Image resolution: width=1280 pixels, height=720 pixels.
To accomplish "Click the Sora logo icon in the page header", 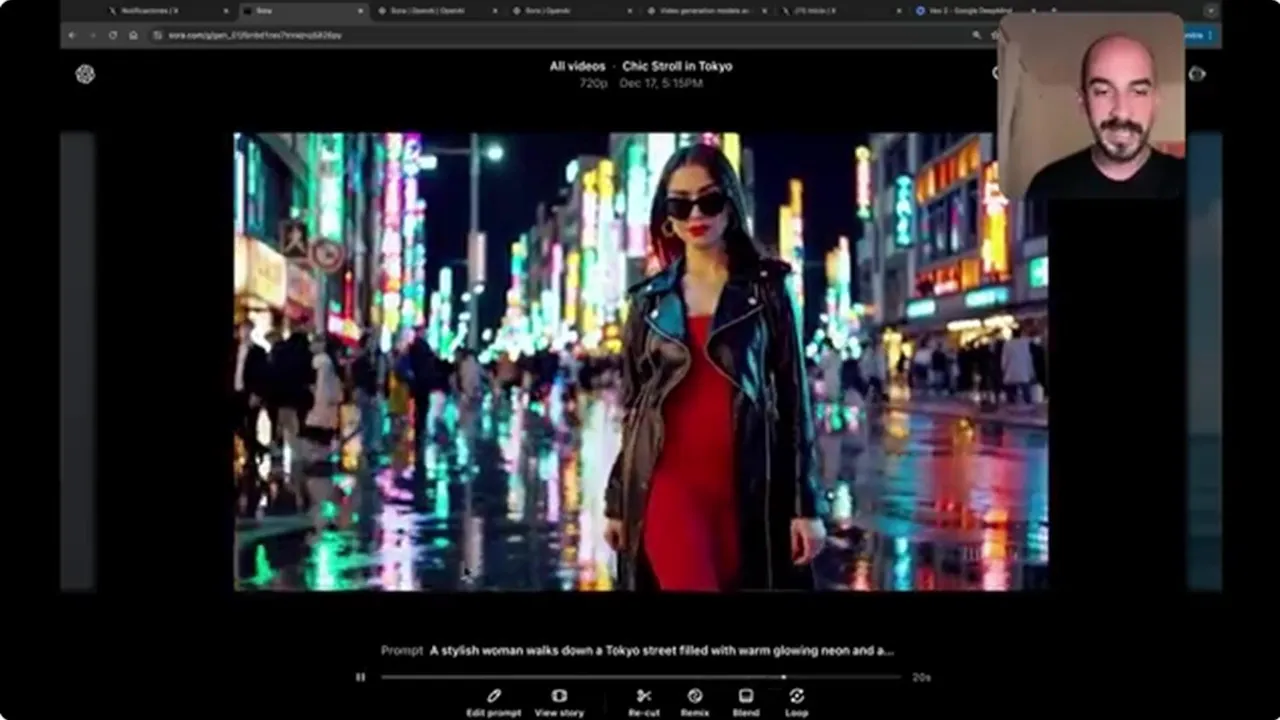I will coord(85,74).
